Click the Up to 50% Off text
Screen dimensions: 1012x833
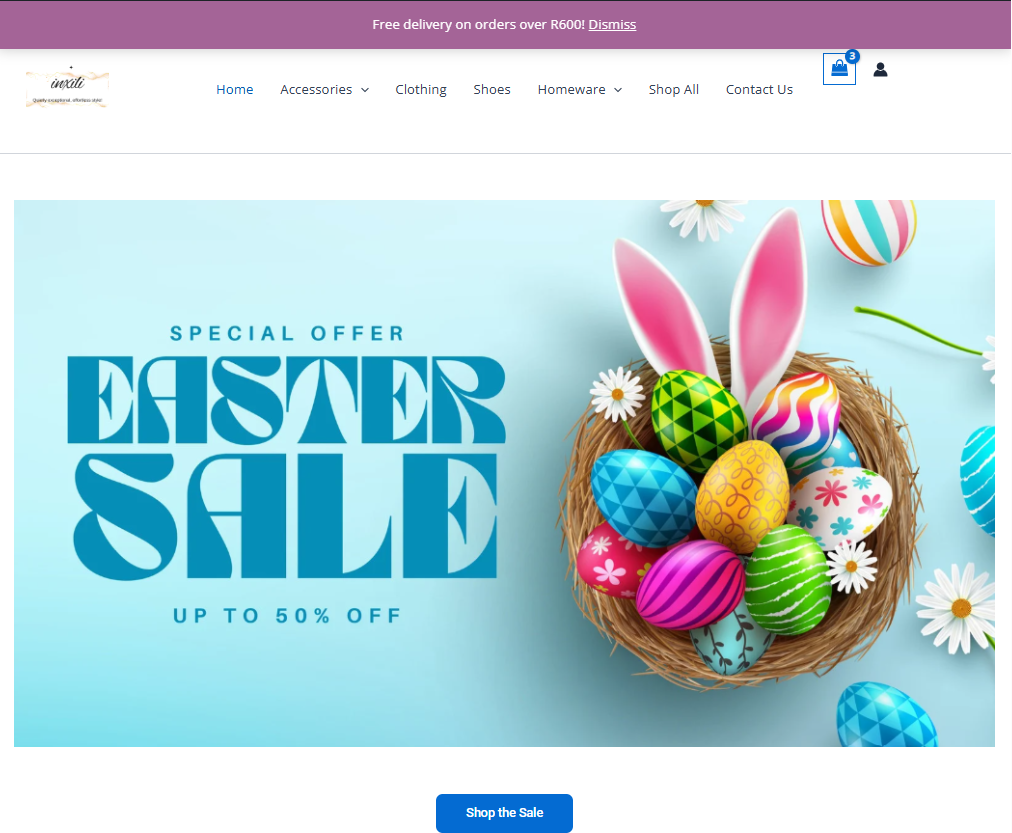287,616
